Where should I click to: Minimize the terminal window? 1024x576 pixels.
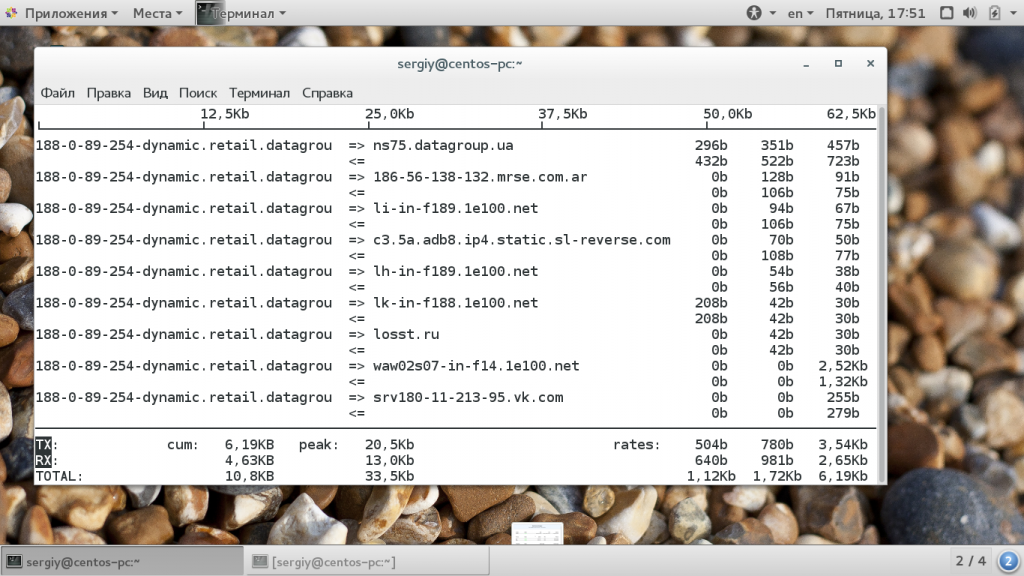tap(806, 63)
